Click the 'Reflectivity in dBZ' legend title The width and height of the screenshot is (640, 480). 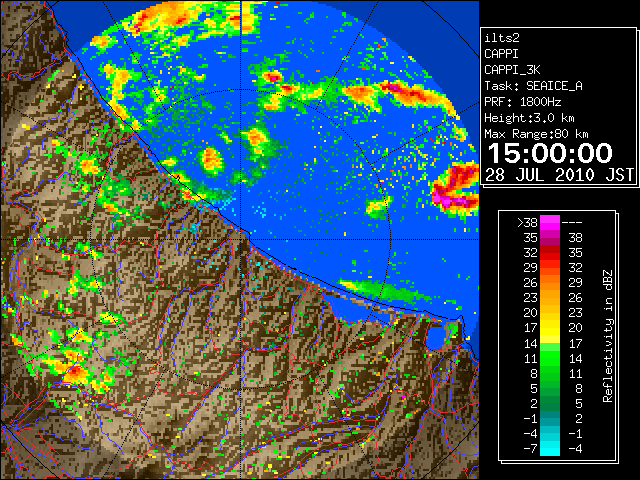pyautogui.click(x=608, y=336)
